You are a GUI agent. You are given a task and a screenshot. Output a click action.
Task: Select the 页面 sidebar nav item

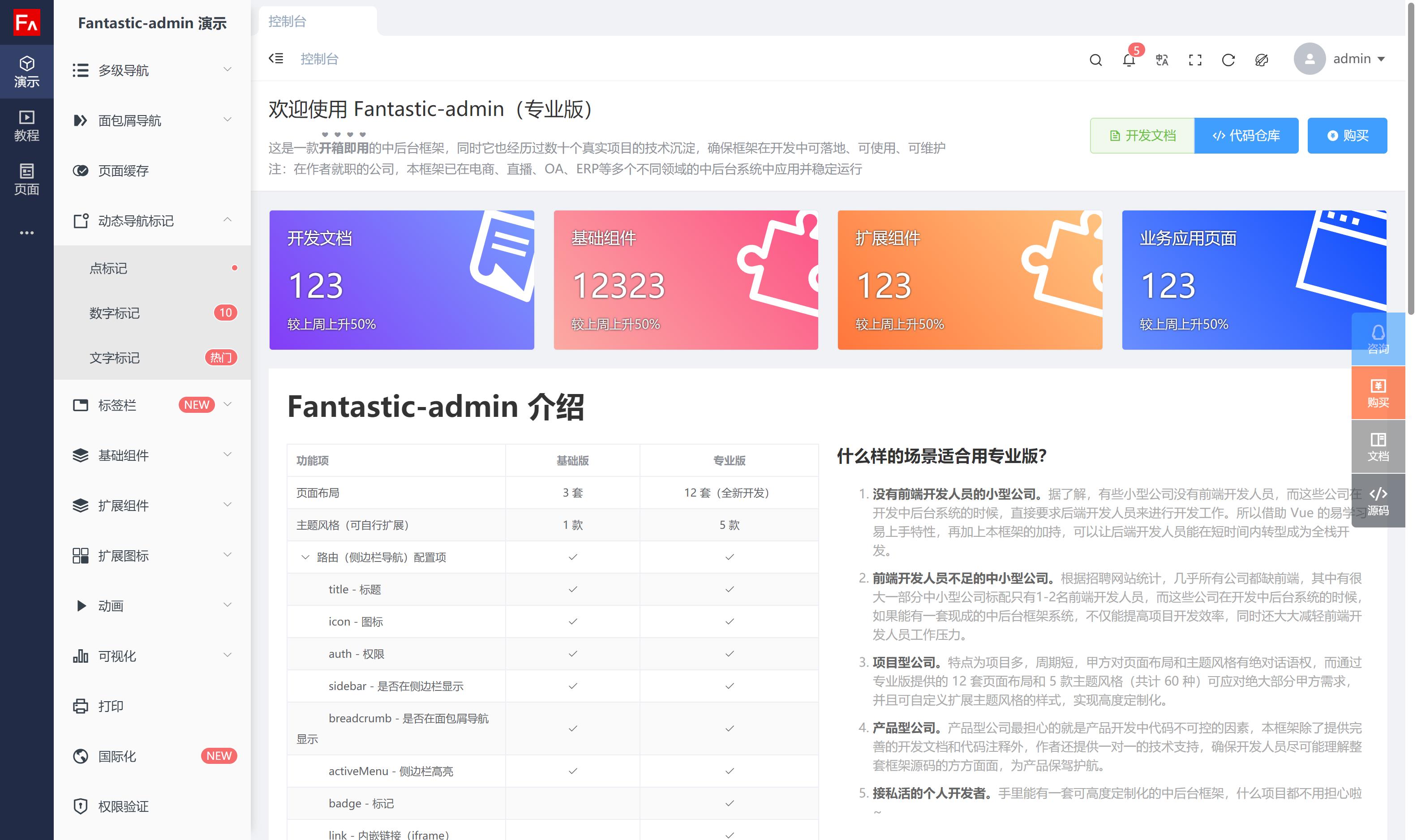[x=27, y=176]
